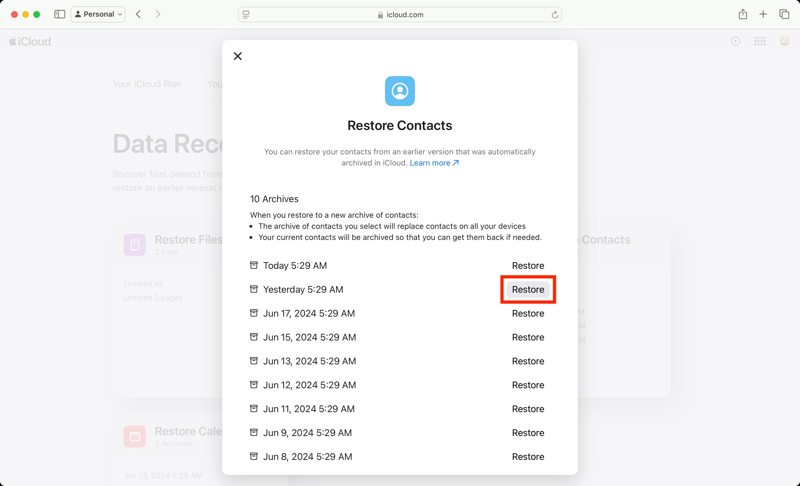The image size is (800, 486).
Task: Select the Today 5:29 AM archive text
Action: pyautogui.click(x=295, y=266)
